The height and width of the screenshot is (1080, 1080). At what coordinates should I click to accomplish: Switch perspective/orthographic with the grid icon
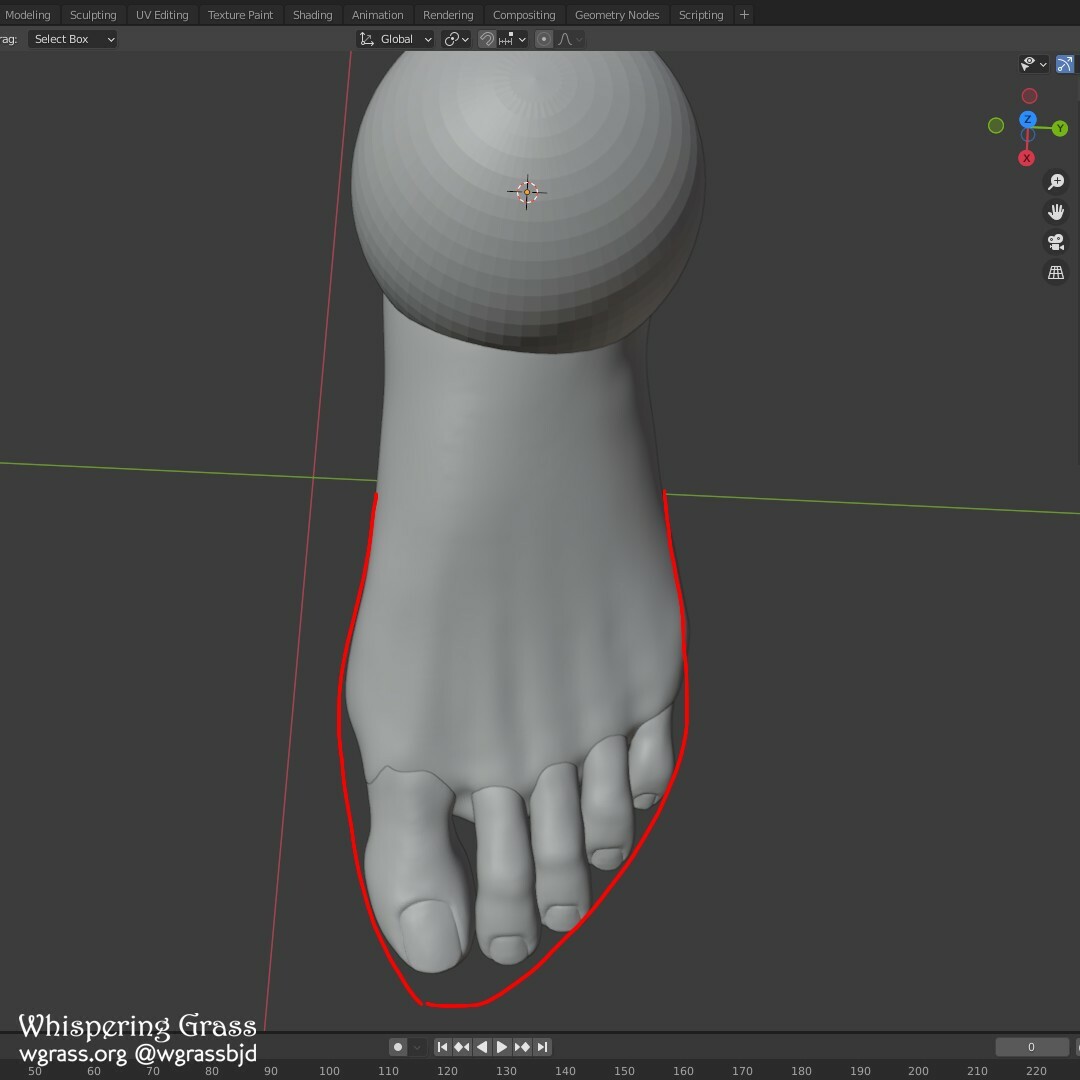[x=1056, y=273]
